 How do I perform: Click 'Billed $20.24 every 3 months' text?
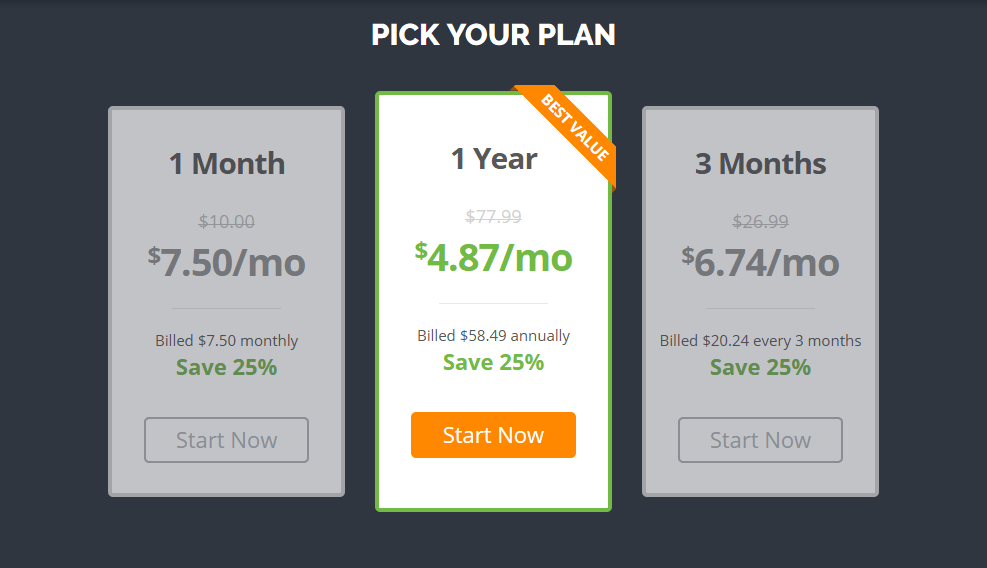pos(760,341)
